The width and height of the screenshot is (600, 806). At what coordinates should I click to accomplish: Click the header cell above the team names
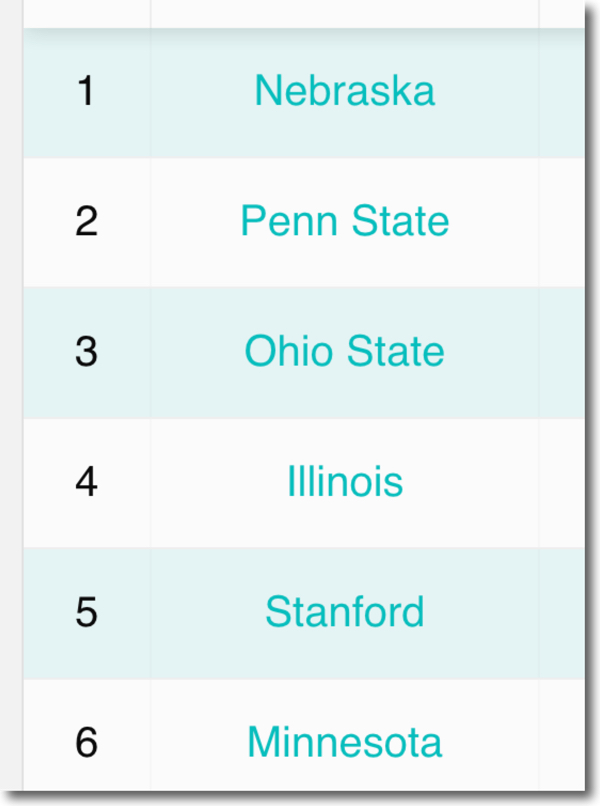344,13
